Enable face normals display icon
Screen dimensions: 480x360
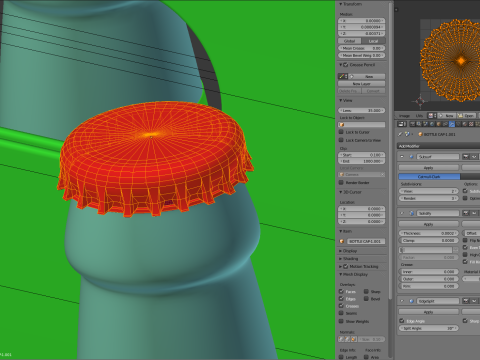(x=353, y=339)
